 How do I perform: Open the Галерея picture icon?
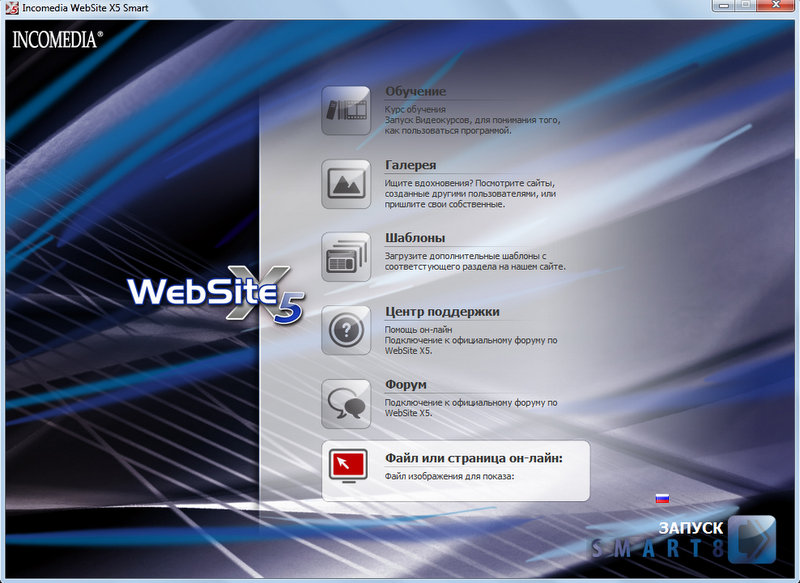[x=346, y=184]
